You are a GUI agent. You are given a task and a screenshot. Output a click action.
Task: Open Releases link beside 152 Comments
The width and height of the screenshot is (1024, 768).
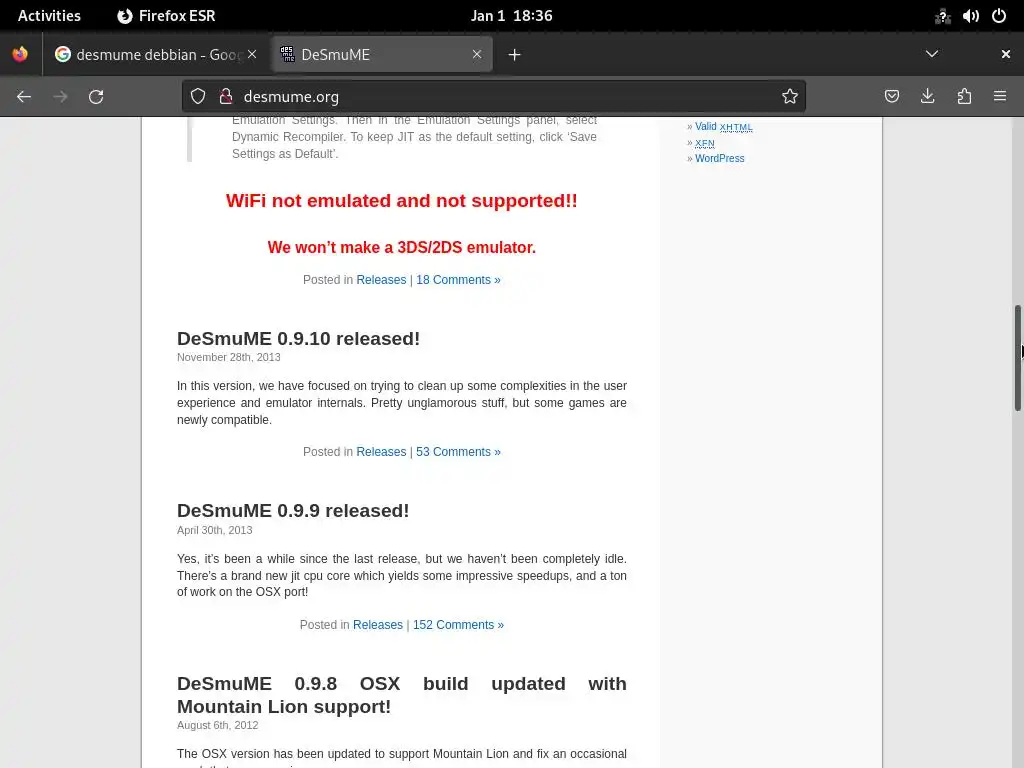click(378, 625)
